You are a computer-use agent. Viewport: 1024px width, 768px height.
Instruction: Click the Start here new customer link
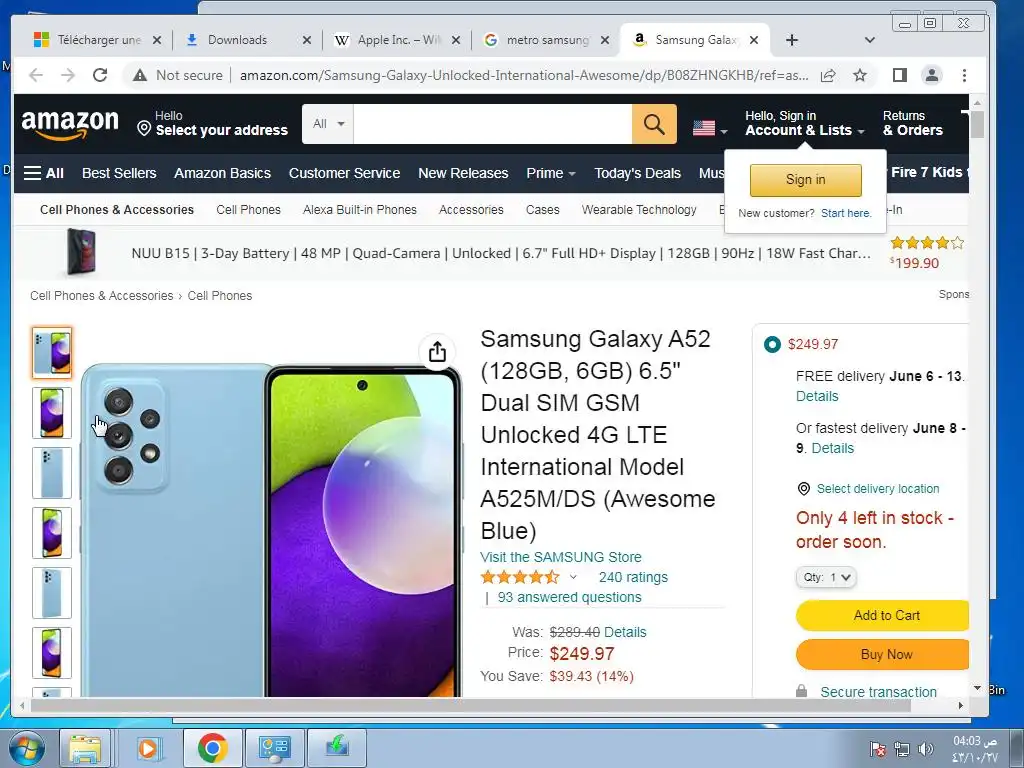coord(846,213)
